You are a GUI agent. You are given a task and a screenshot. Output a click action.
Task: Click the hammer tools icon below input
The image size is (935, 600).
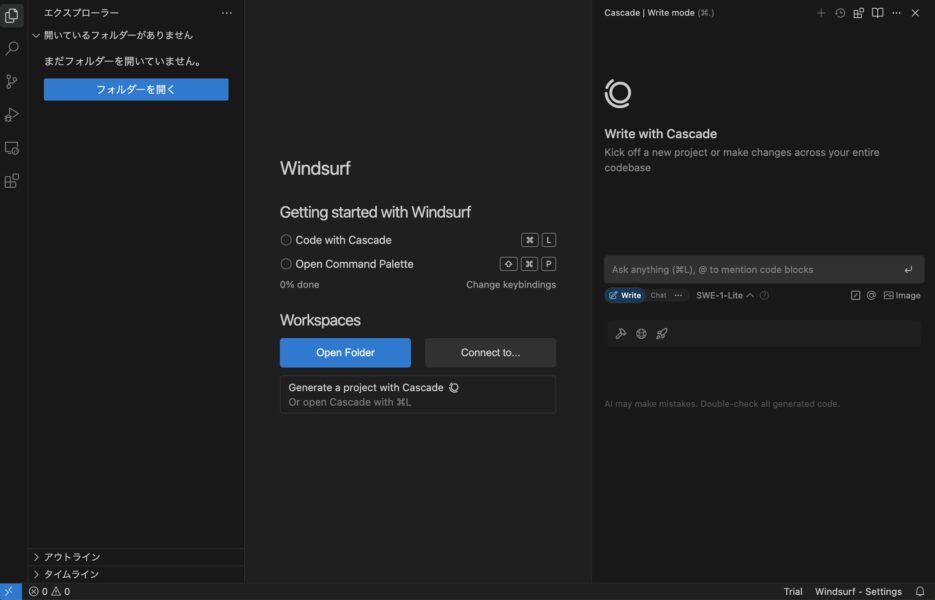(621, 333)
